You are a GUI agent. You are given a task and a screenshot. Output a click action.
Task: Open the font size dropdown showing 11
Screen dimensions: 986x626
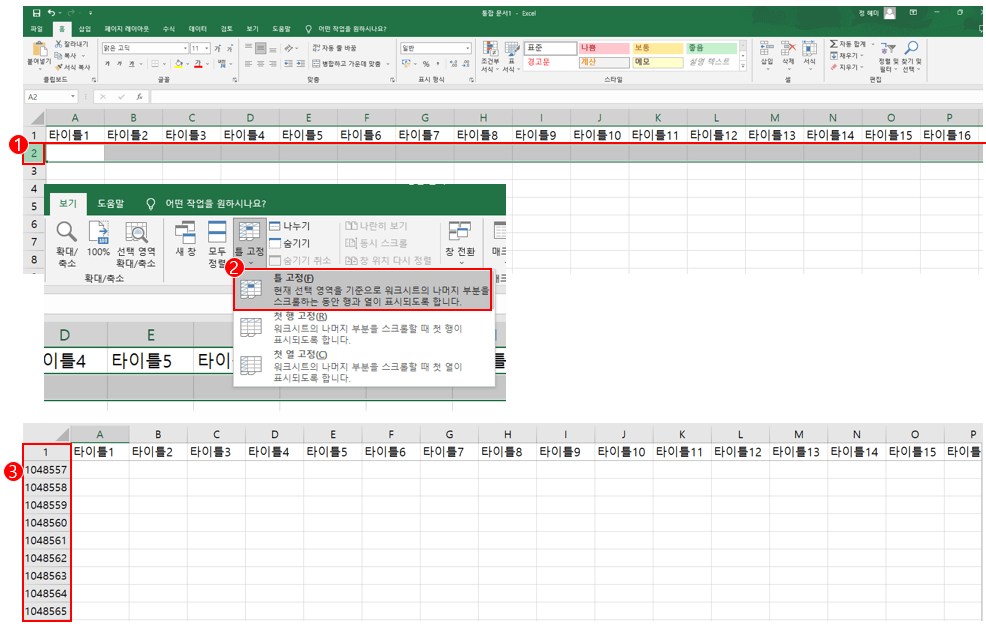click(207, 48)
